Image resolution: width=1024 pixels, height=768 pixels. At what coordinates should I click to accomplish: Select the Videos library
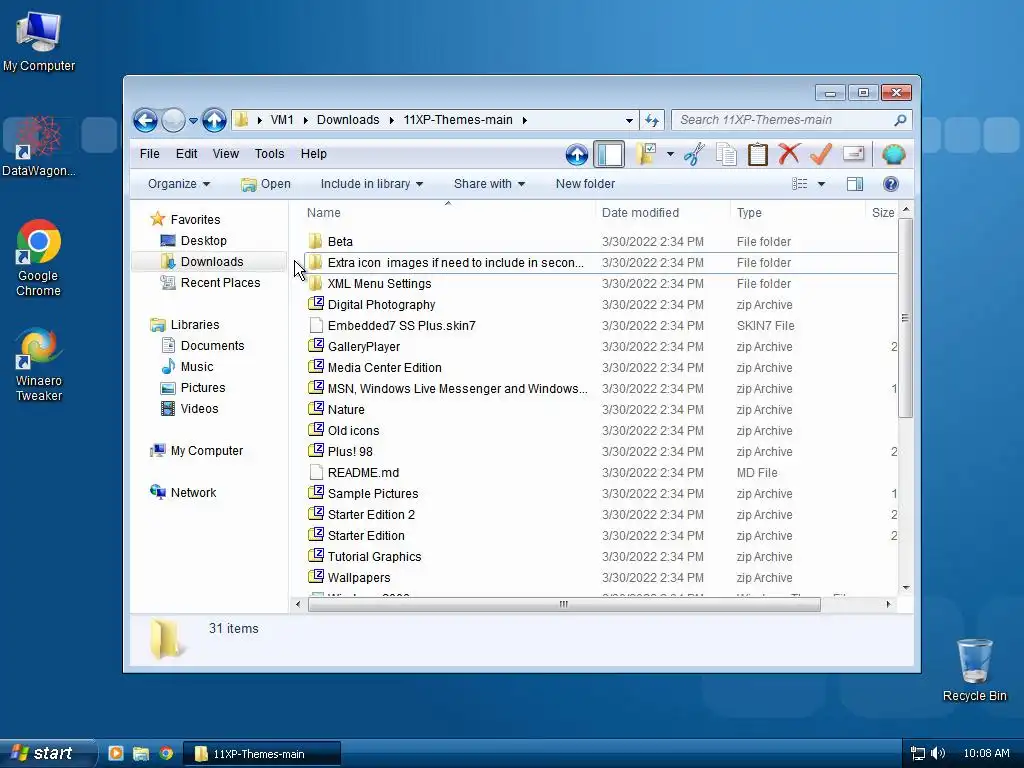[199, 409]
